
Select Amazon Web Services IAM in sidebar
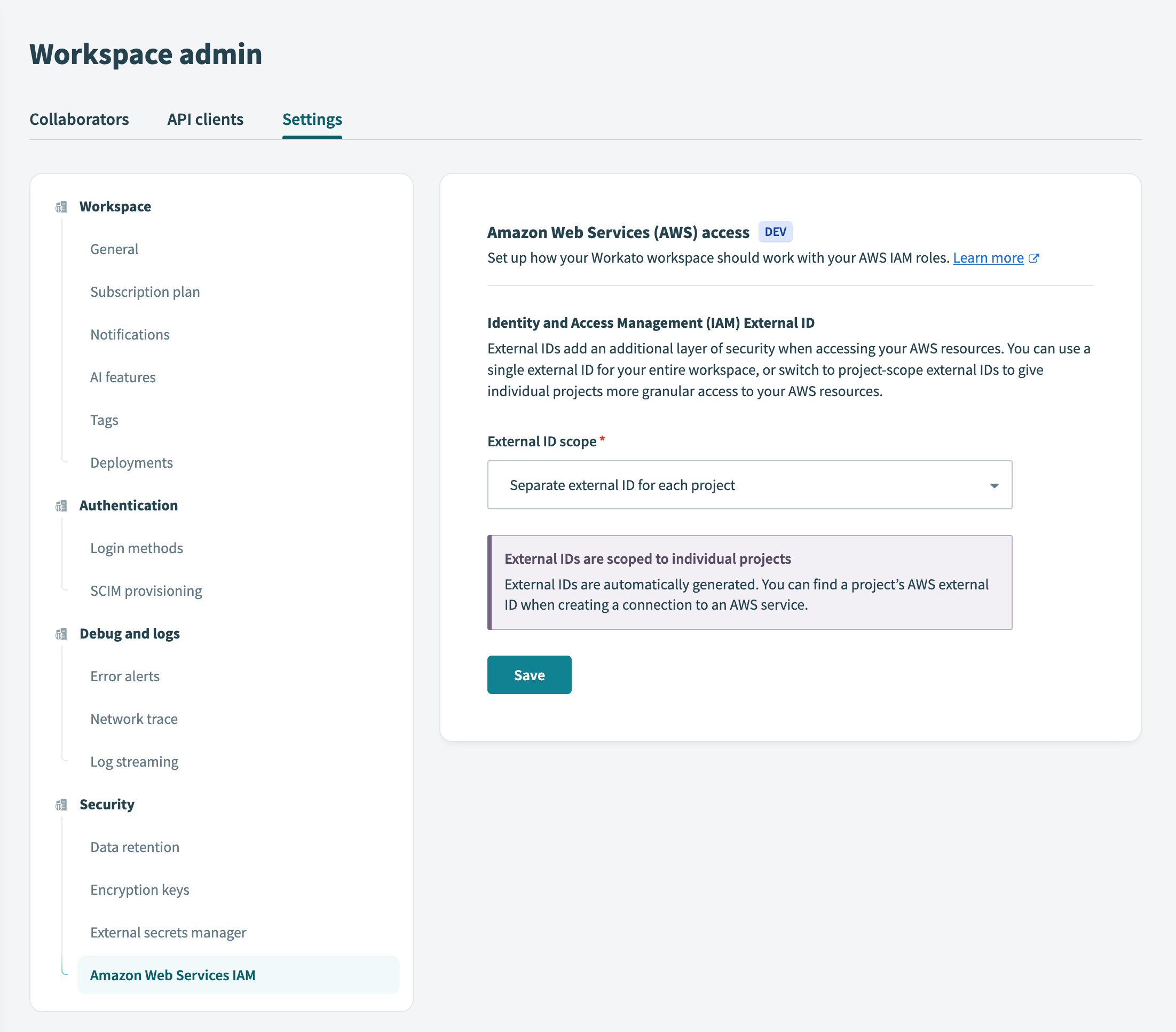pyautogui.click(x=172, y=975)
